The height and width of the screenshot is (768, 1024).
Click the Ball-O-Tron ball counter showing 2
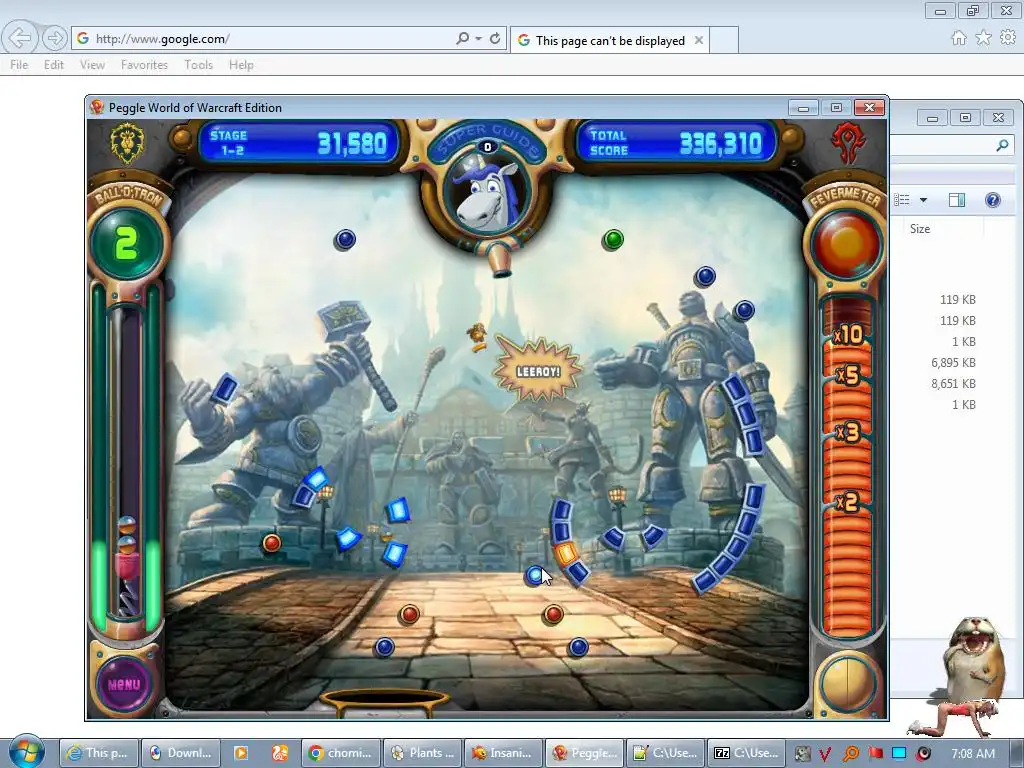pyautogui.click(x=127, y=243)
